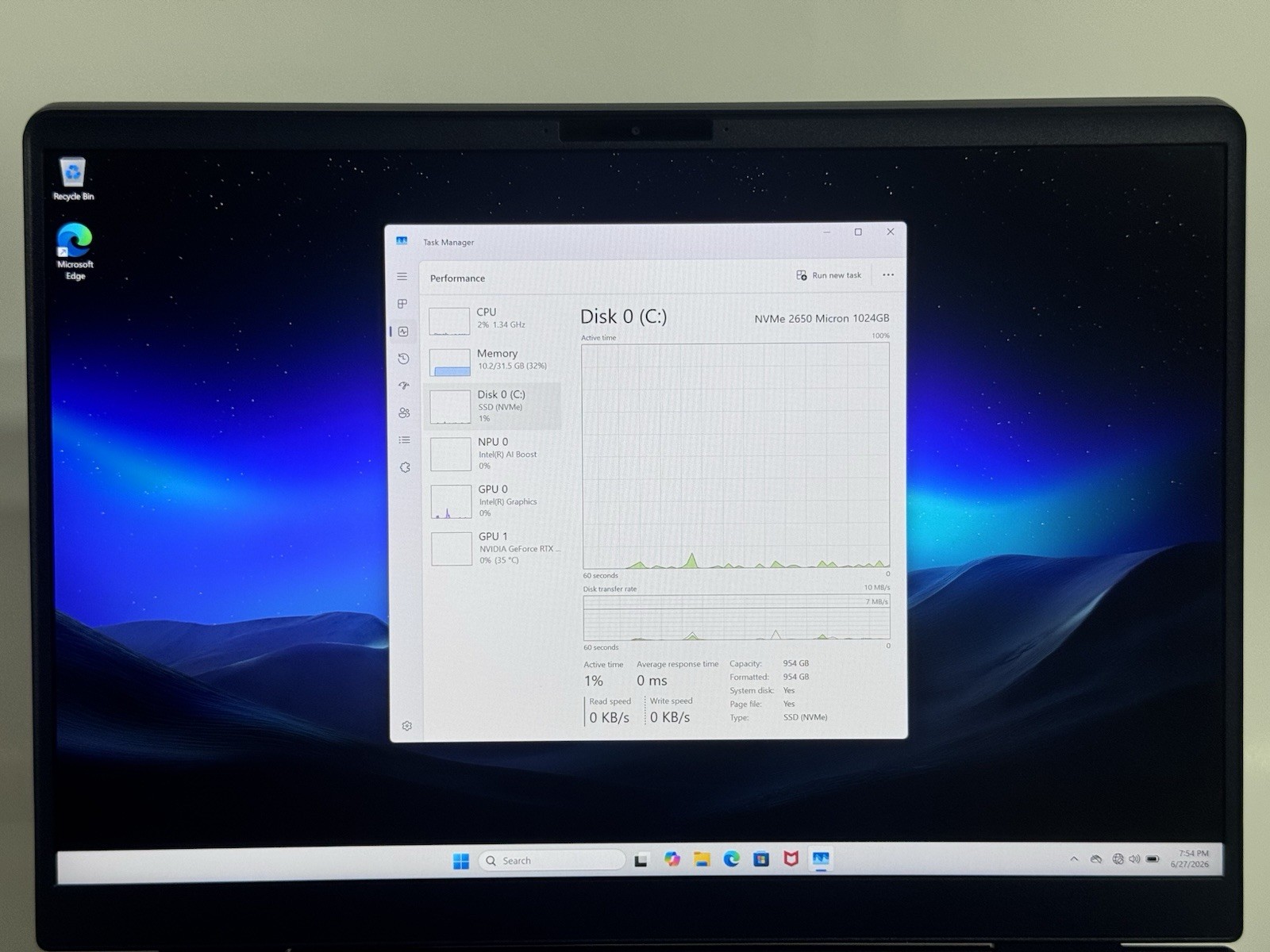The width and height of the screenshot is (1270, 952).
Task: Select the Memory performance entry
Action: (x=494, y=361)
